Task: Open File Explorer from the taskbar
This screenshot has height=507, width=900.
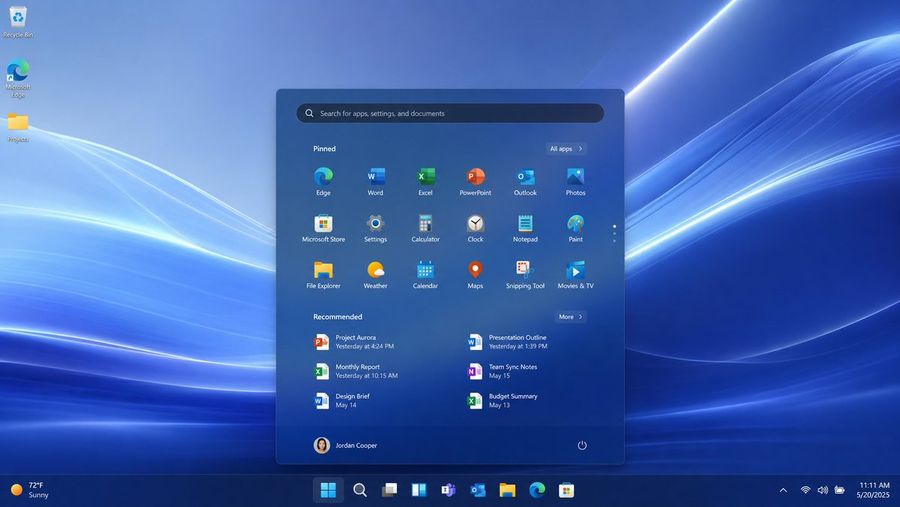Action: coord(507,490)
